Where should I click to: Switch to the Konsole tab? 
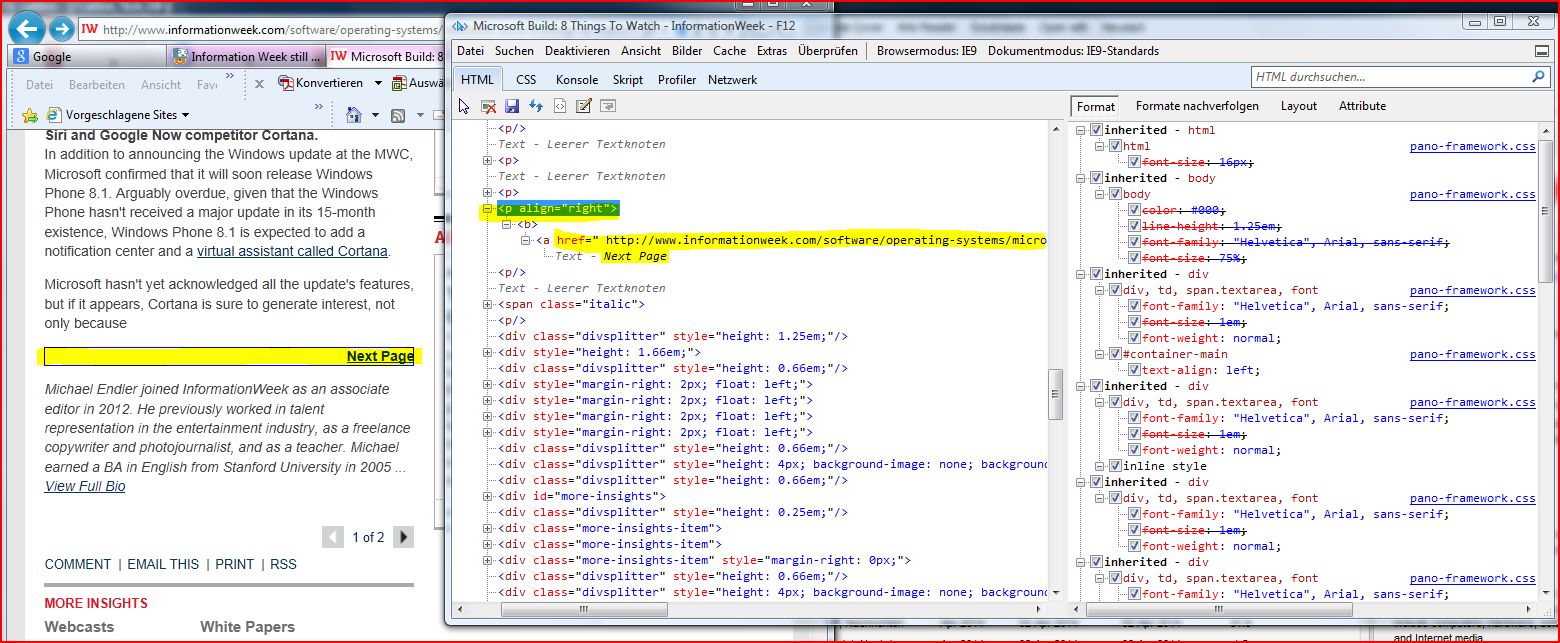tap(576, 80)
